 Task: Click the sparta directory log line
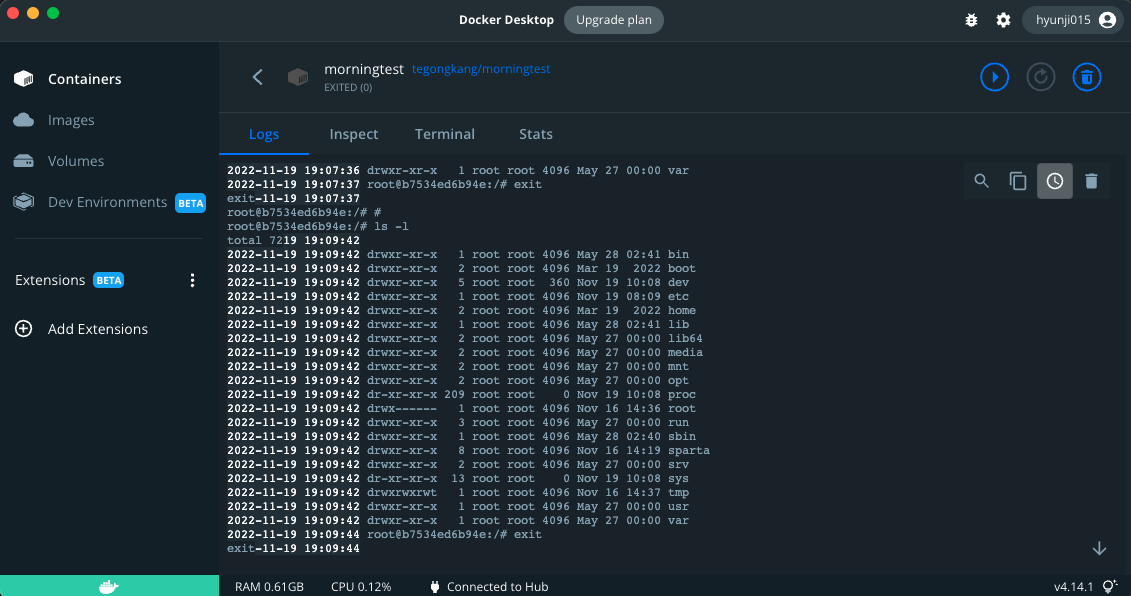[x=468, y=450]
